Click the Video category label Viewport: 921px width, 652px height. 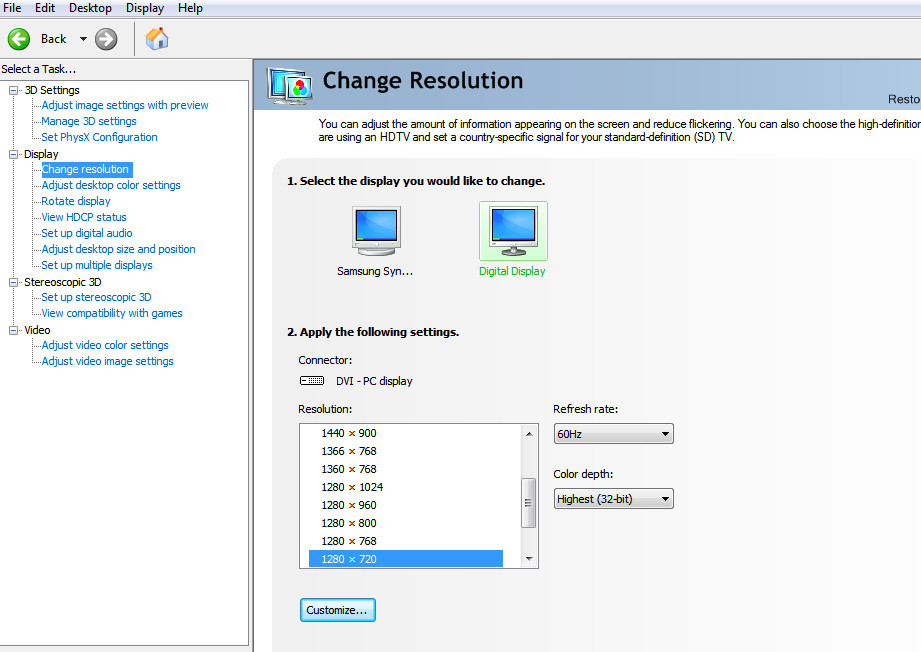click(x=37, y=331)
